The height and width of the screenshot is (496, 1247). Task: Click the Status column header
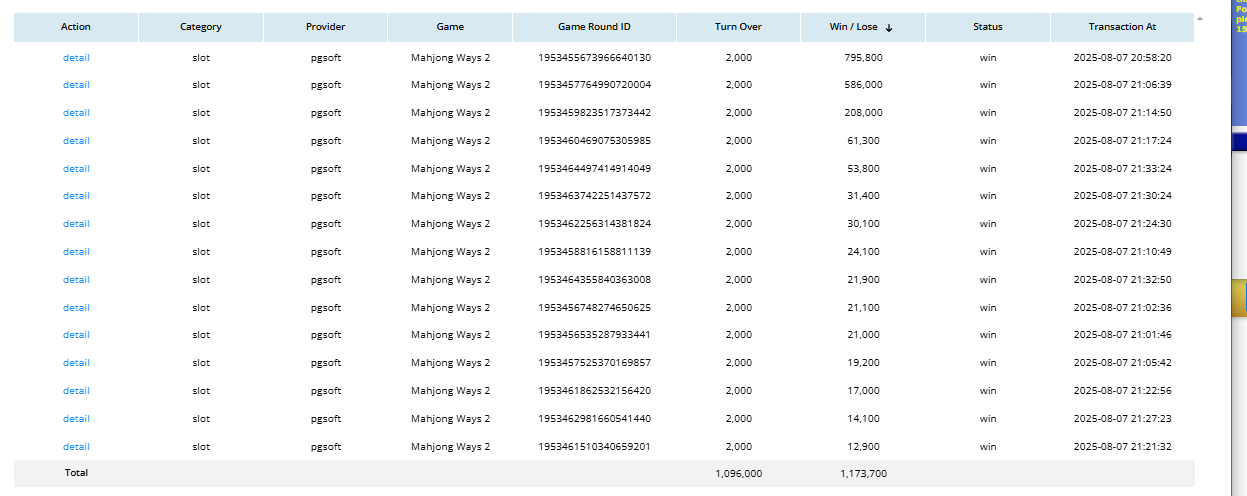pos(988,27)
